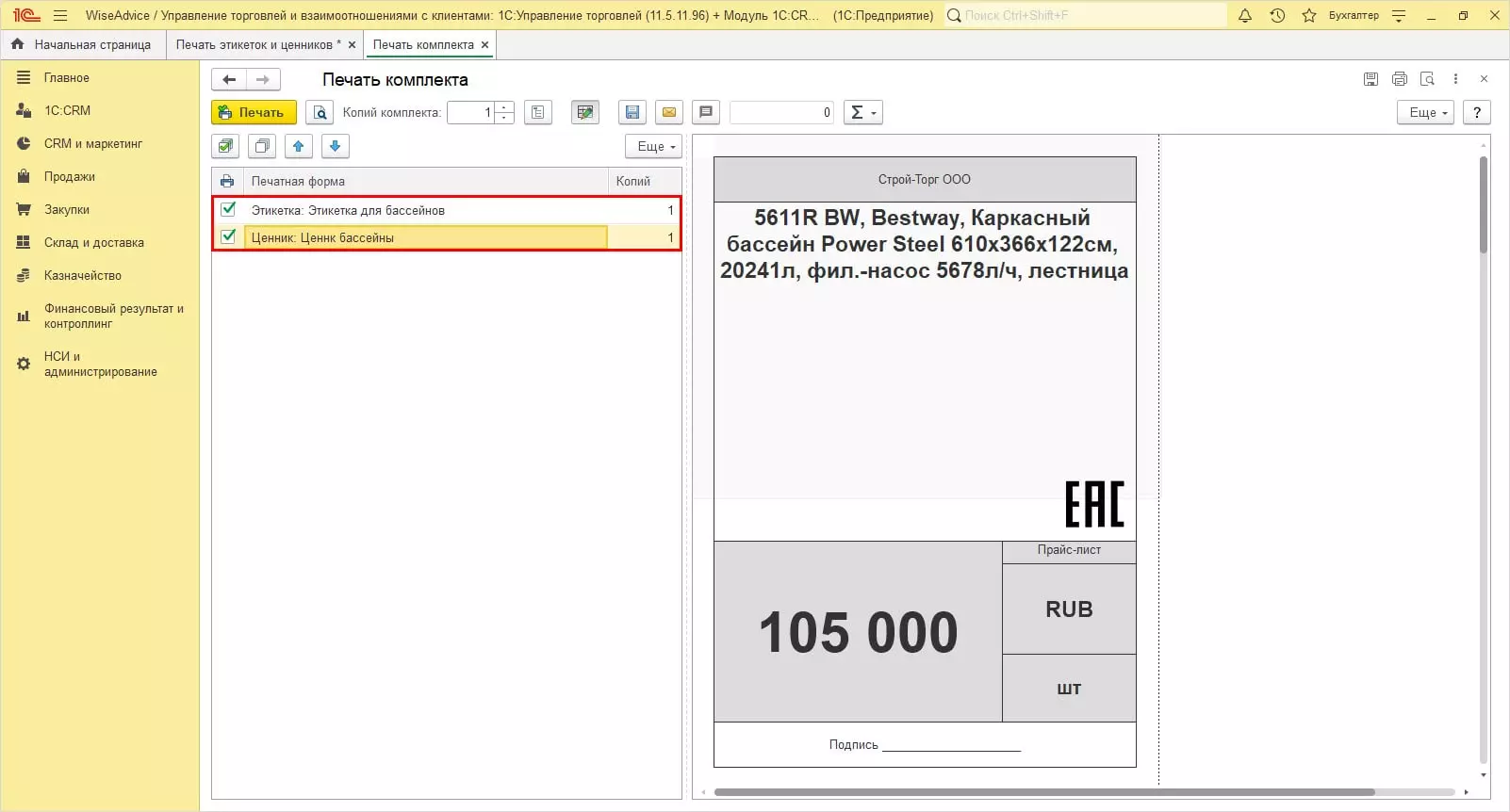Close the Печать комплекта form with X
1510x812 pixels.
pyautogui.click(x=1484, y=79)
